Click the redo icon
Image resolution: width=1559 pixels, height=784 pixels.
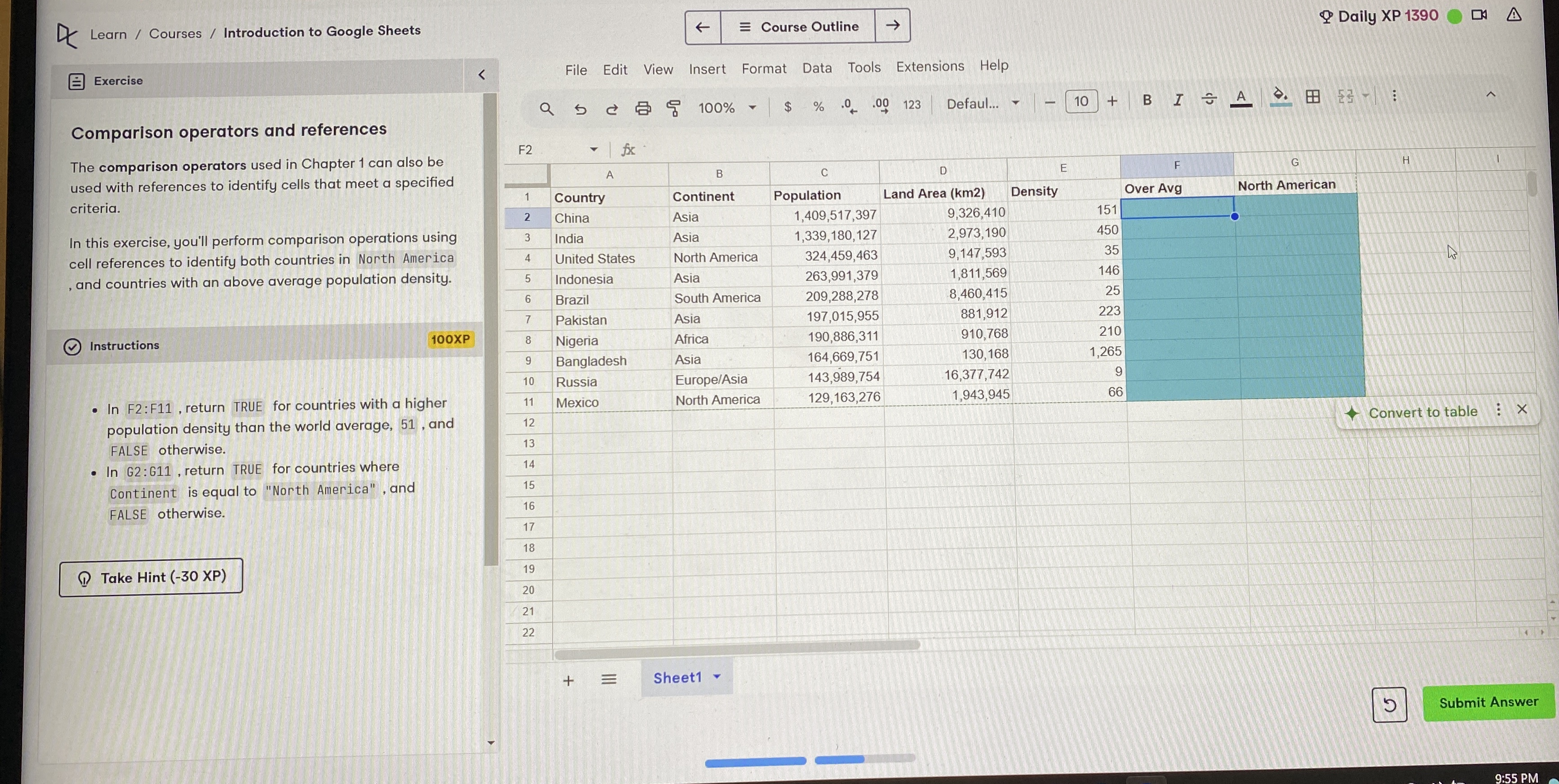pyautogui.click(x=612, y=109)
